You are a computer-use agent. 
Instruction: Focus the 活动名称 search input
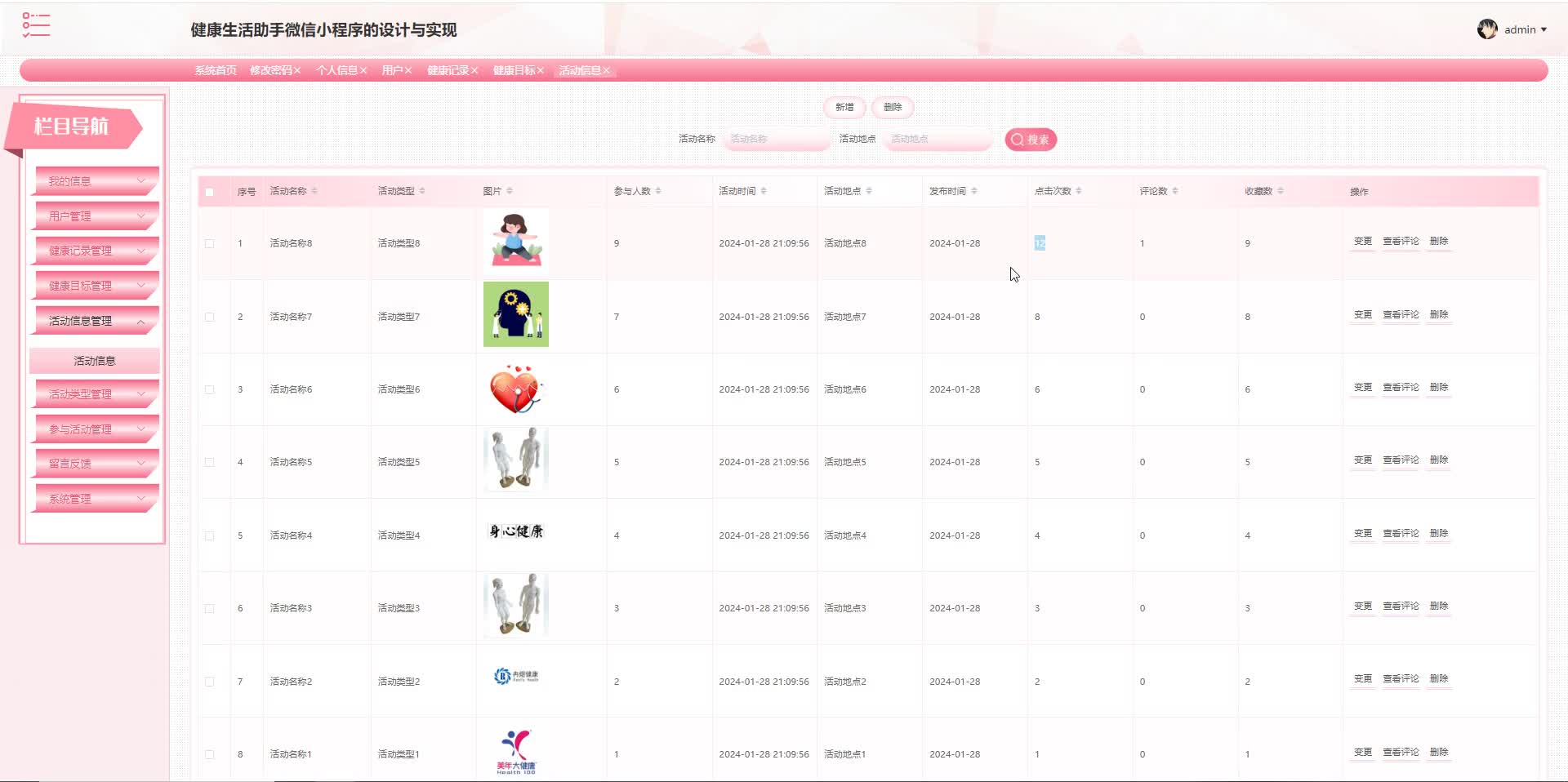(x=776, y=139)
